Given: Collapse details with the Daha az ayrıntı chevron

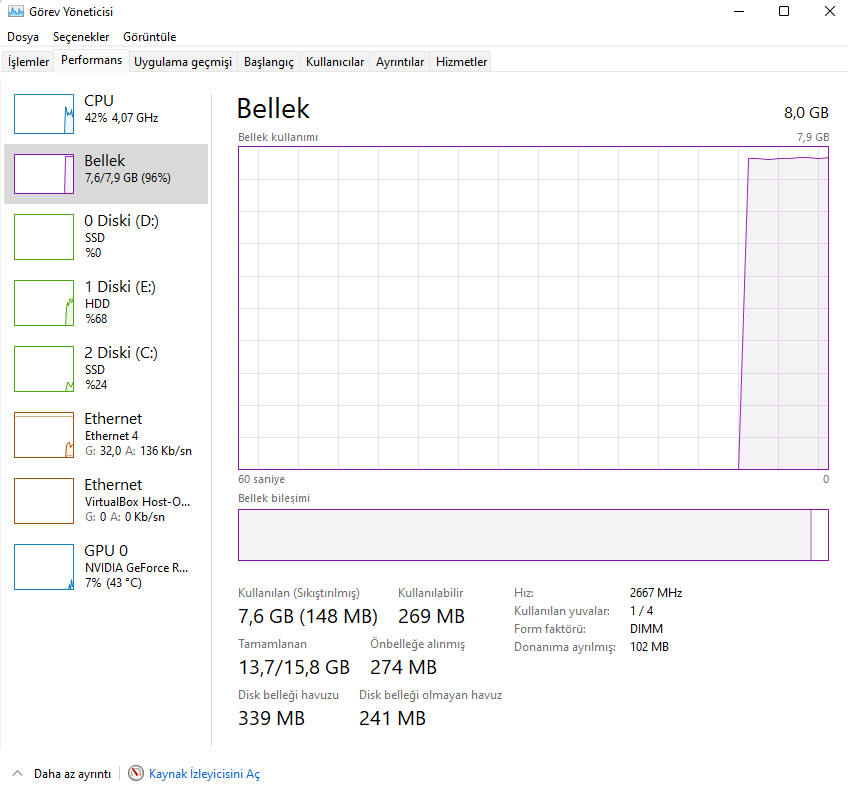Looking at the screenshot, I should coord(17,773).
